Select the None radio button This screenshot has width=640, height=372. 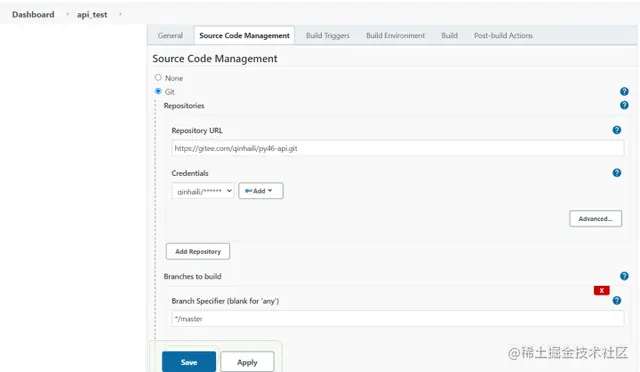coord(158,77)
